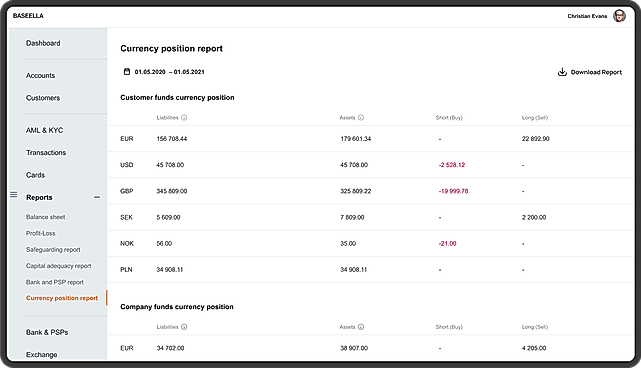Click Short (Buy) header in Customer funds table
The image size is (641, 368).
[449, 118]
